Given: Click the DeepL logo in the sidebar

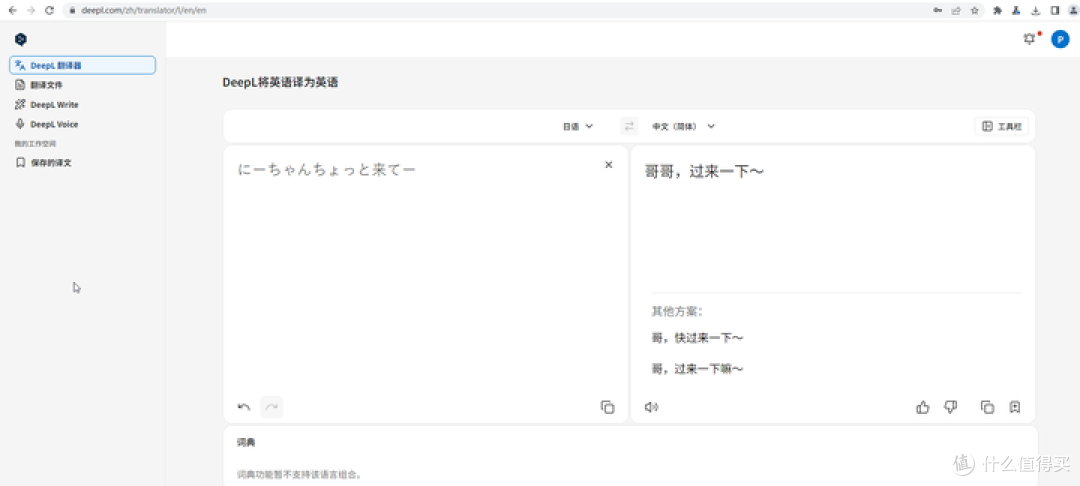Looking at the screenshot, I should pos(21,39).
